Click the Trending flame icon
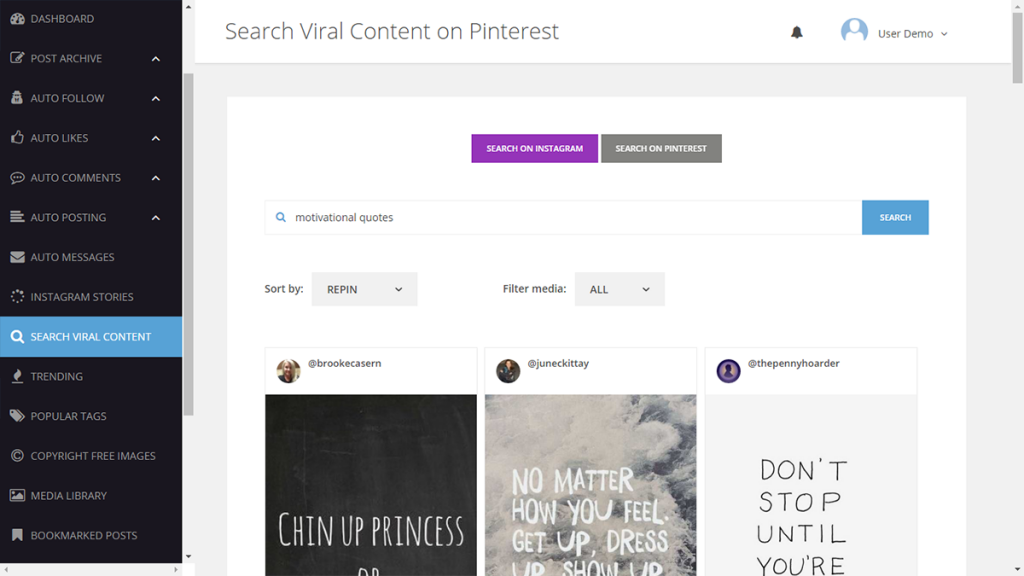The height and width of the screenshot is (576, 1024). pos(17,376)
